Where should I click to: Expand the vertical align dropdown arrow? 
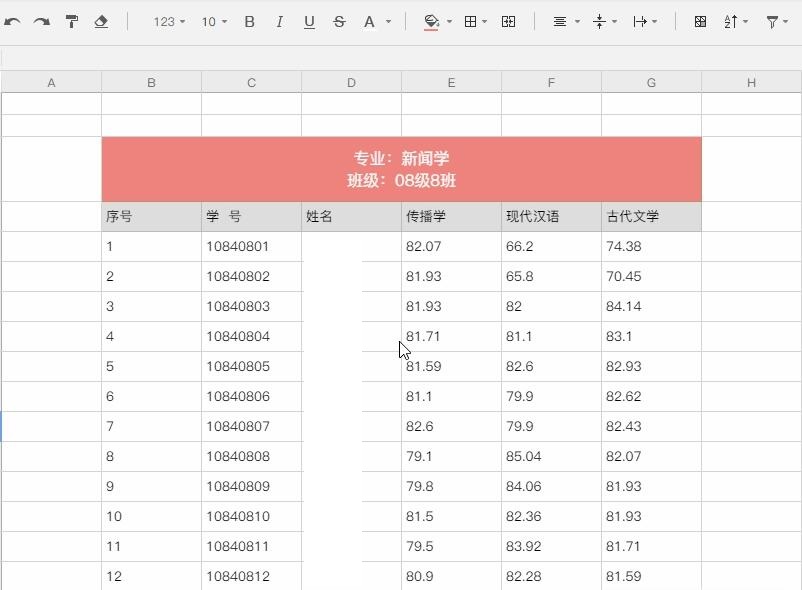[x=614, y=21]
